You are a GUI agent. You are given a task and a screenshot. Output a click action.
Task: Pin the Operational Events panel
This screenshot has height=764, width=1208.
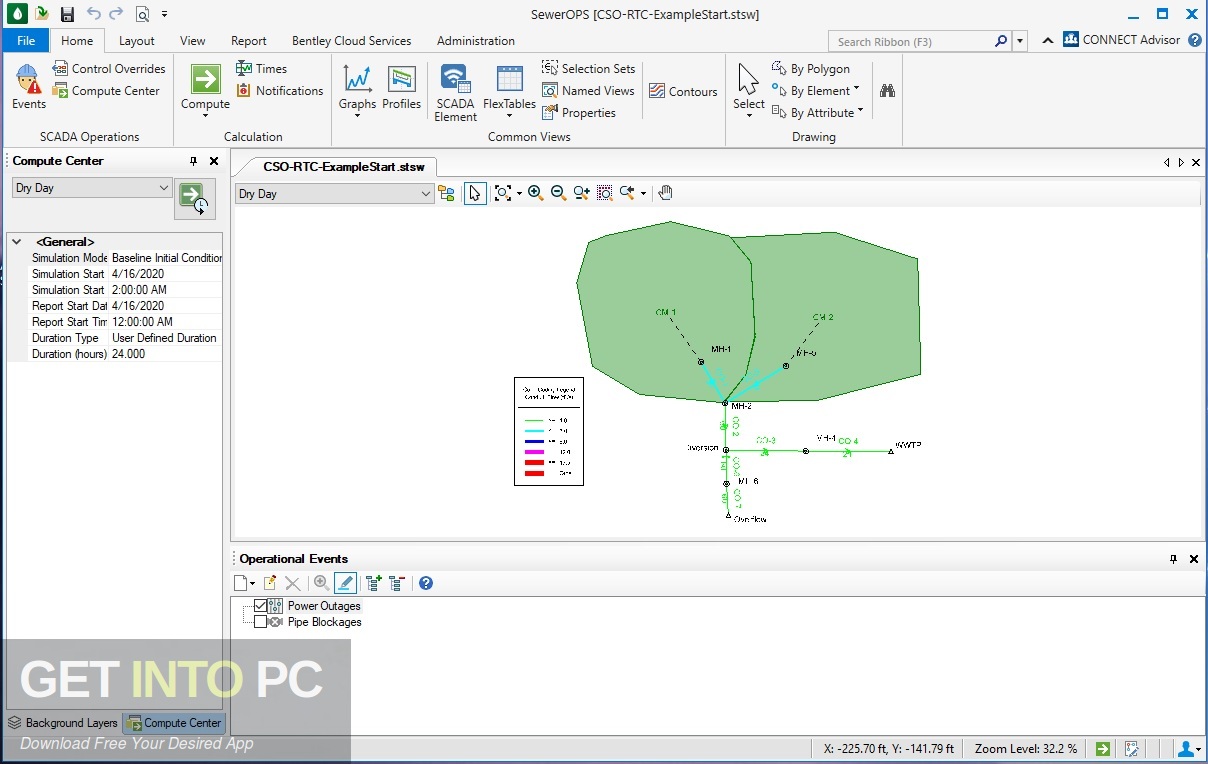click(1174, 559)
